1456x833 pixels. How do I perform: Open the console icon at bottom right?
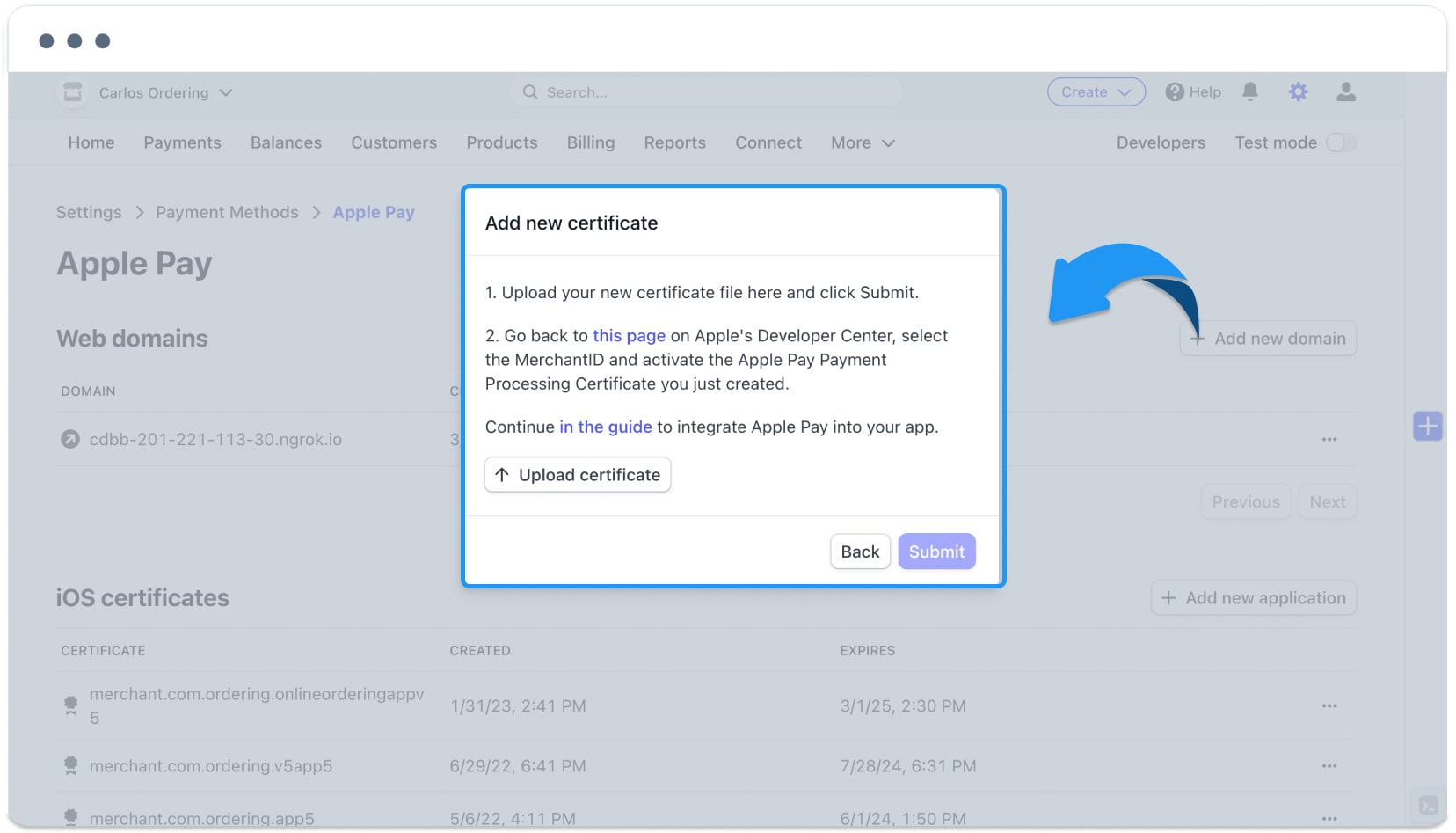(x=1428, y=805)
